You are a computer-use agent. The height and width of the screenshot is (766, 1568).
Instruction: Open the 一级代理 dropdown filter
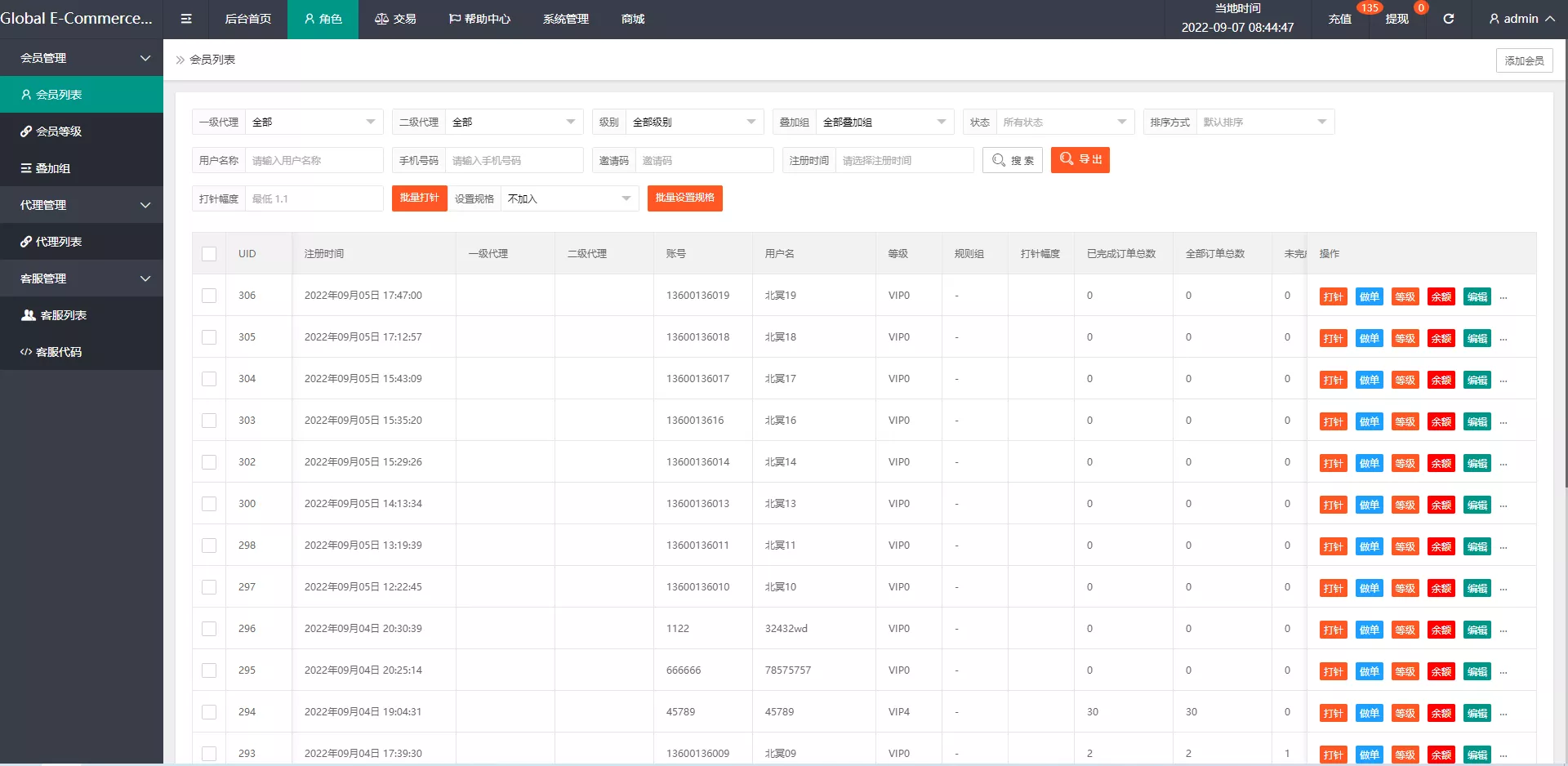coord(314,122)
